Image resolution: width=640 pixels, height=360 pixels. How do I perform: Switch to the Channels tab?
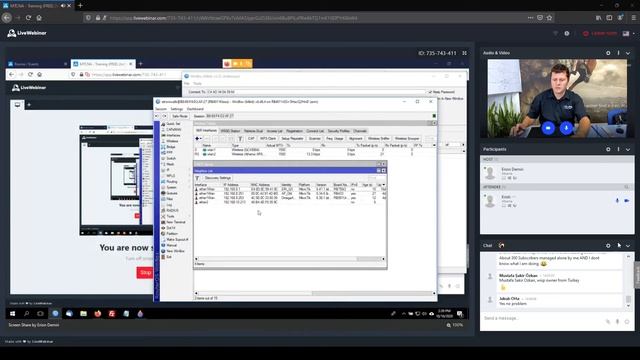360,131
